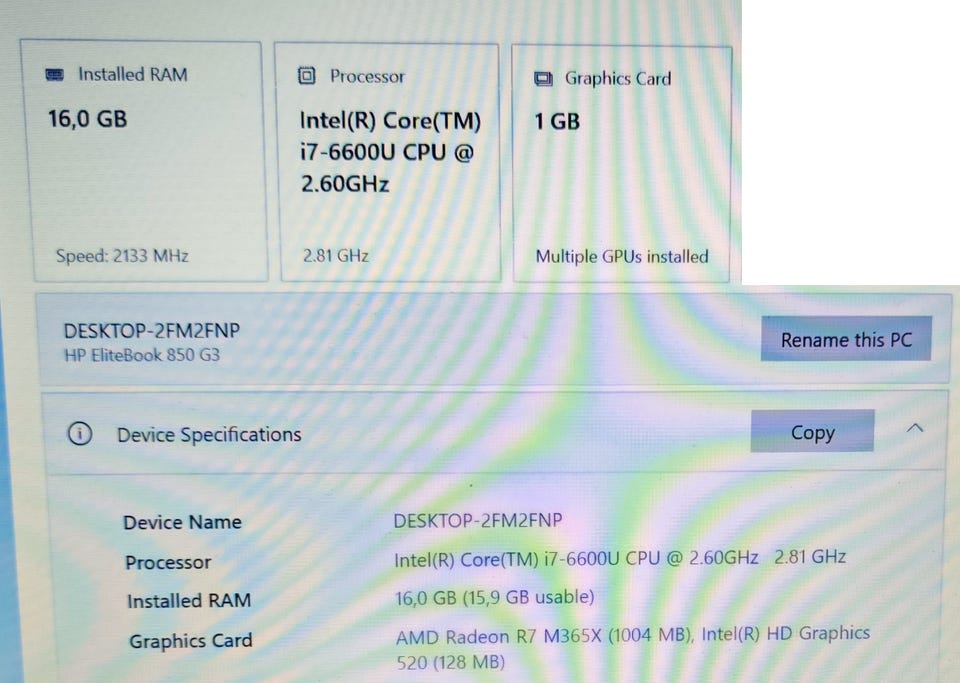Click the 2.81 GHz text in Processor card
The image size is (960, 683).
click(x=336, y=256)
